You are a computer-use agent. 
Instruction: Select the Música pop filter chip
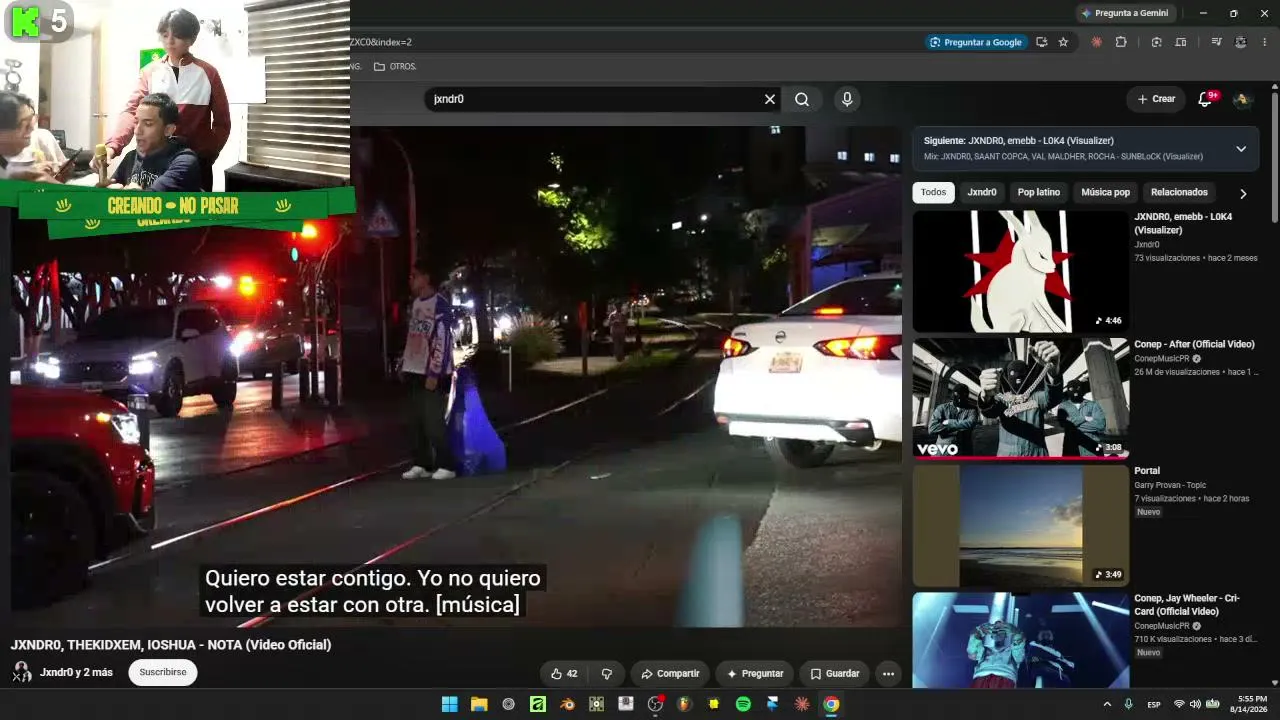coord(1105,192)
